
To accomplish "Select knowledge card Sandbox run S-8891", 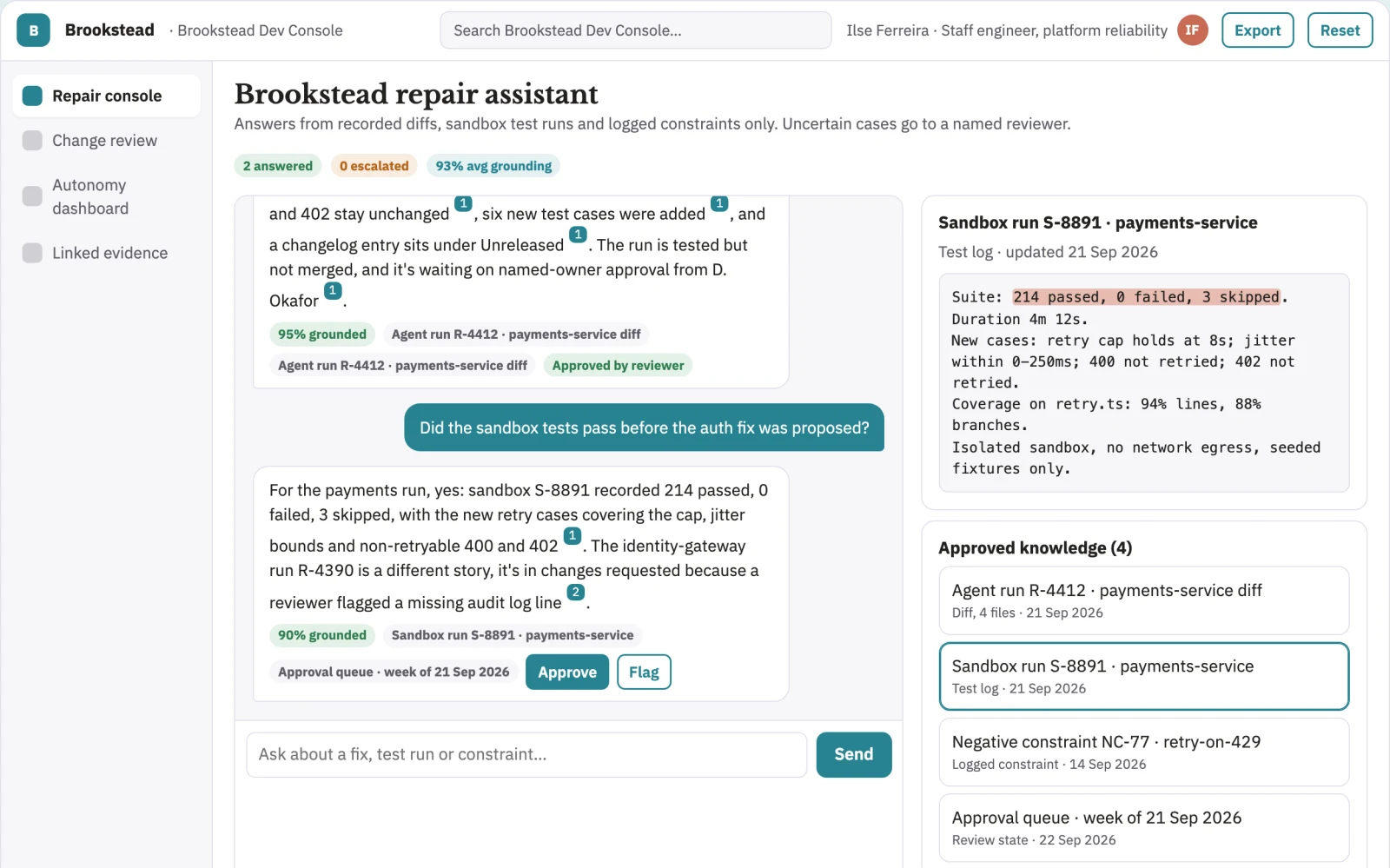I will tap(1144, 676).
